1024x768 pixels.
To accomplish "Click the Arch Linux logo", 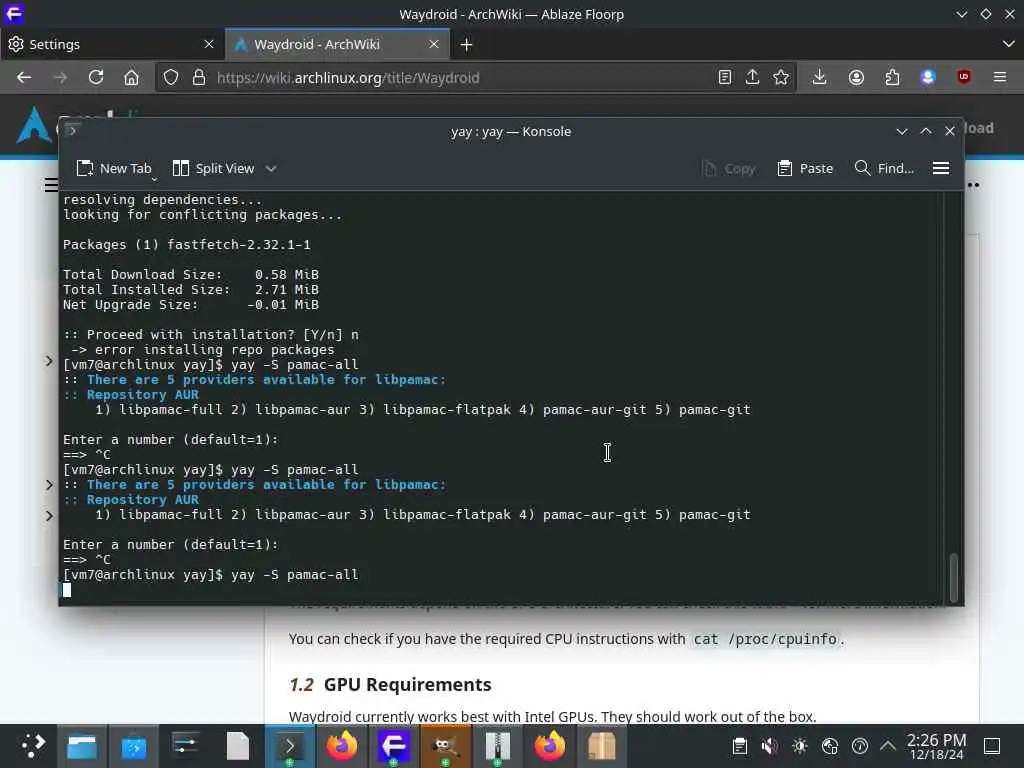I will [34, 124].
